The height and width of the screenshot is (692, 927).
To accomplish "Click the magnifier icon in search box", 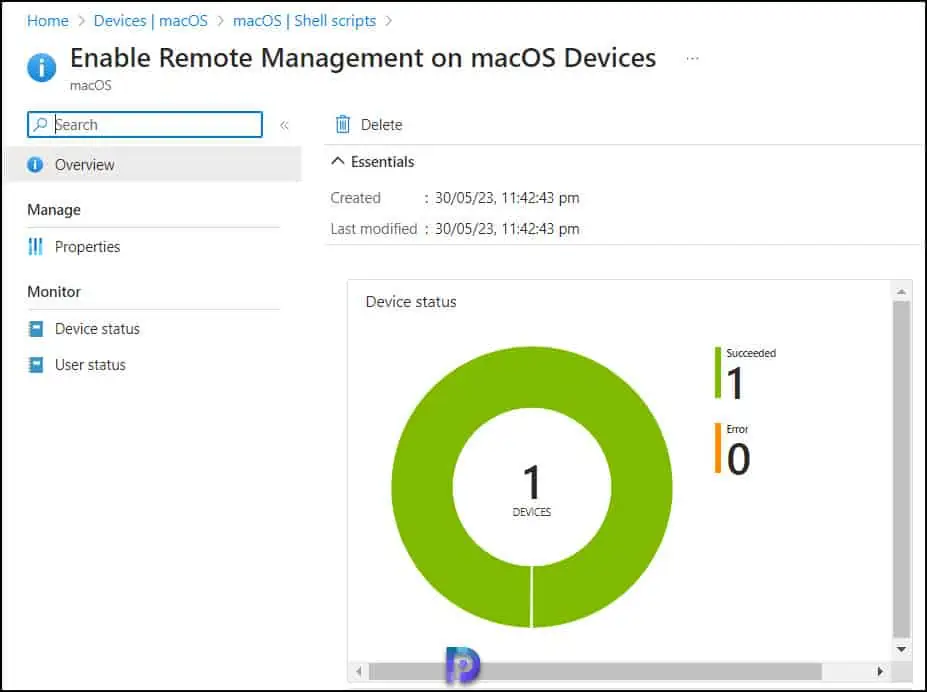I will [x=40, y=124].
